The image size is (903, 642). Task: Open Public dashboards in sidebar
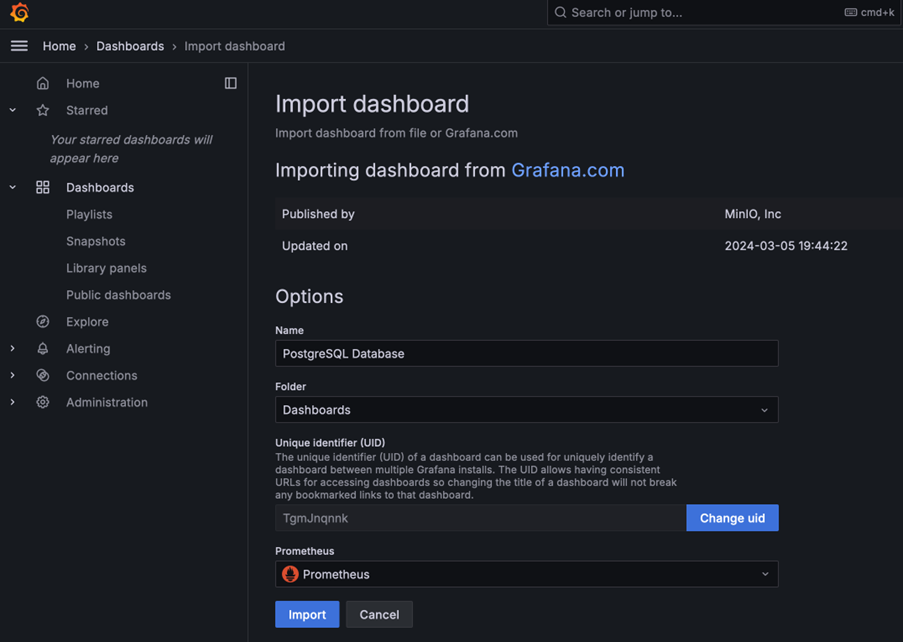118,295
